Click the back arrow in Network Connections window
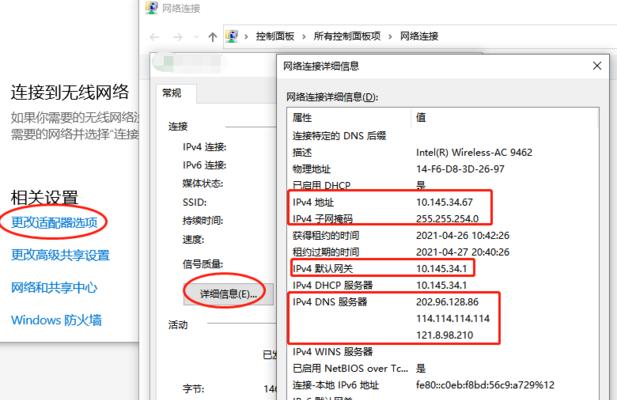Image resolution: width=617 pixels, height=400 pixels. point(154,37)
